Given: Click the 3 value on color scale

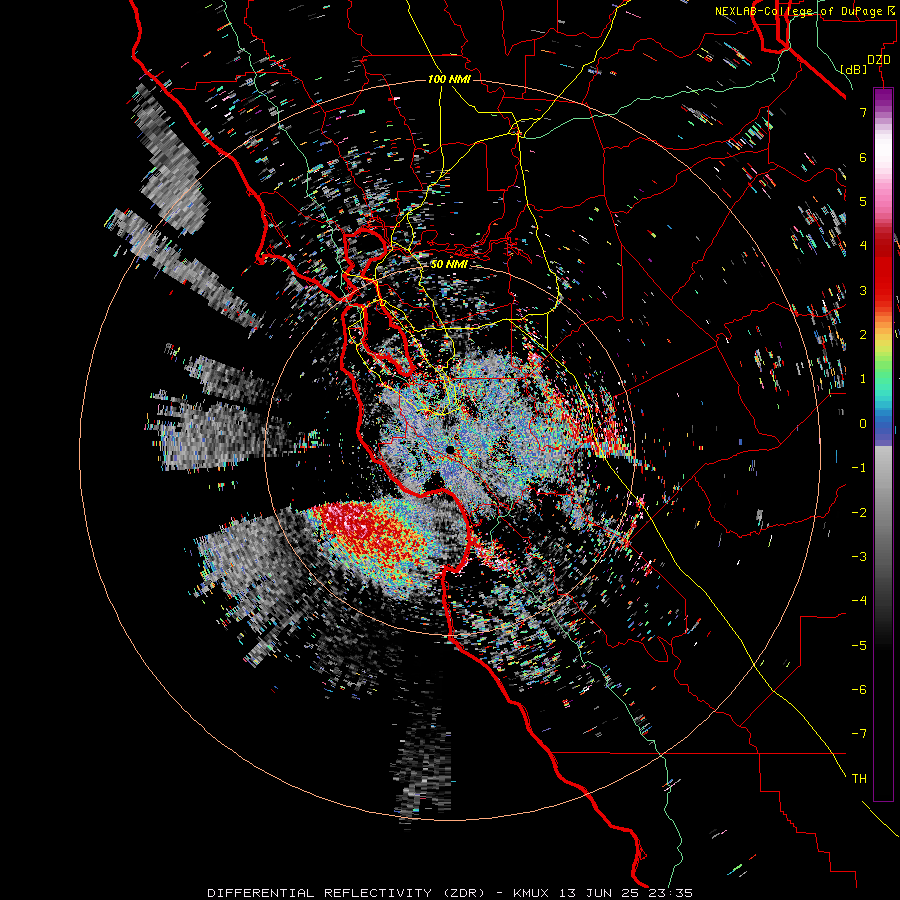Looking at the screenshot, I should (863, 290).
